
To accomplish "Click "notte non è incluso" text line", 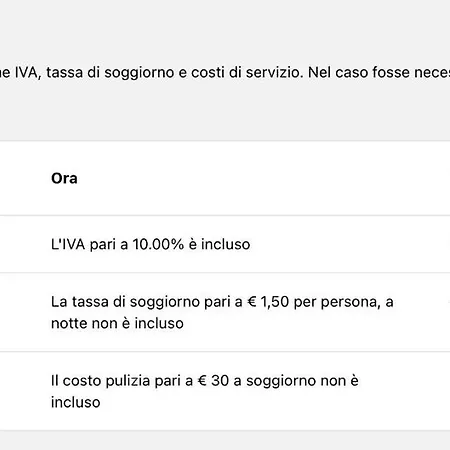I will point(117,323).
